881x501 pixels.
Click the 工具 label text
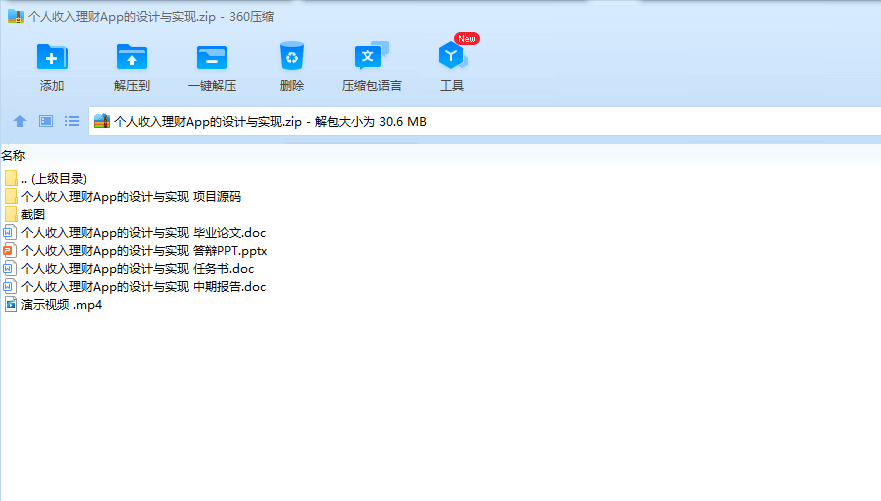click(x=452, y=85)
